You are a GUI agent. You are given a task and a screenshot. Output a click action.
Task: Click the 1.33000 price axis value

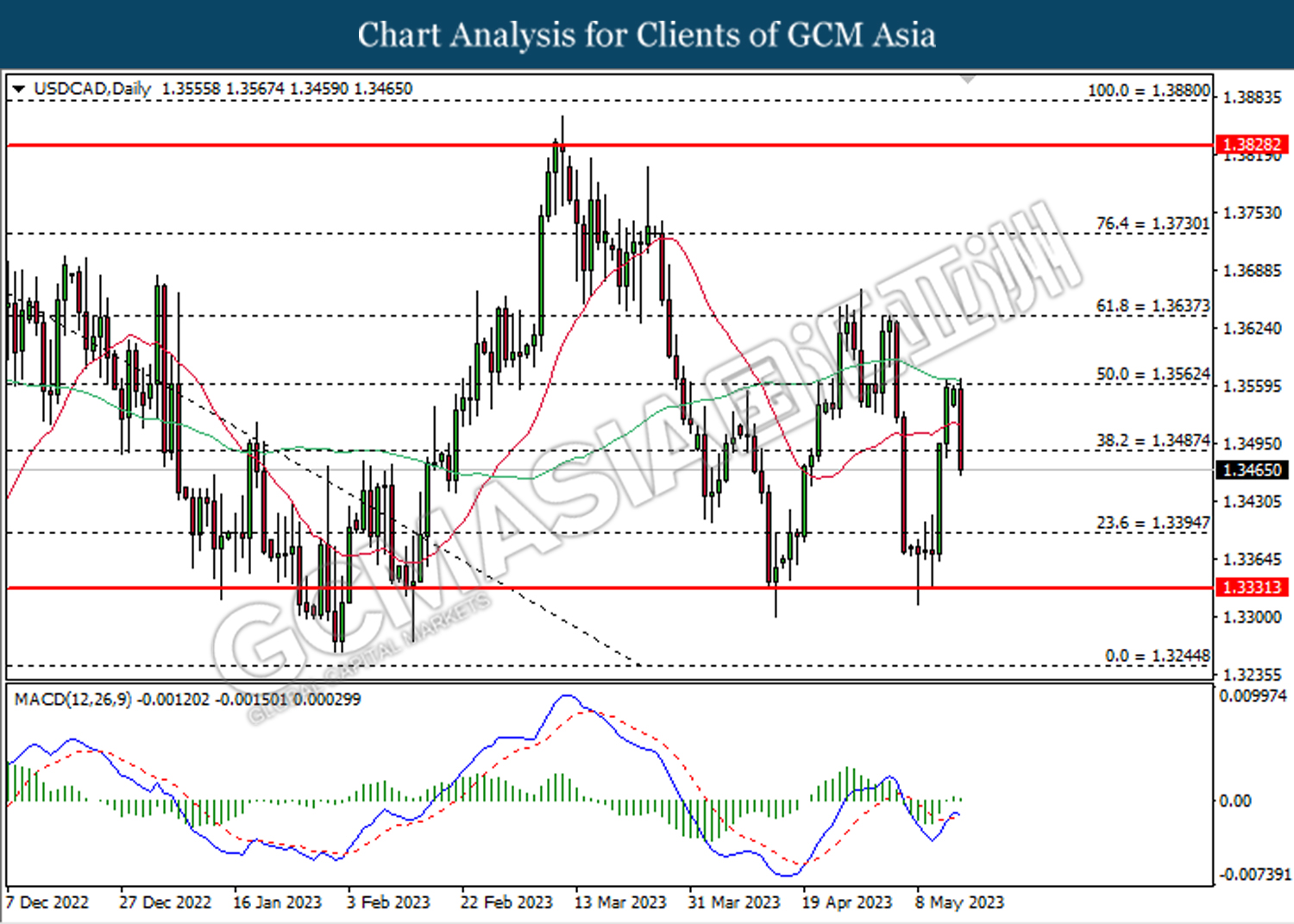coord(1253,617)
